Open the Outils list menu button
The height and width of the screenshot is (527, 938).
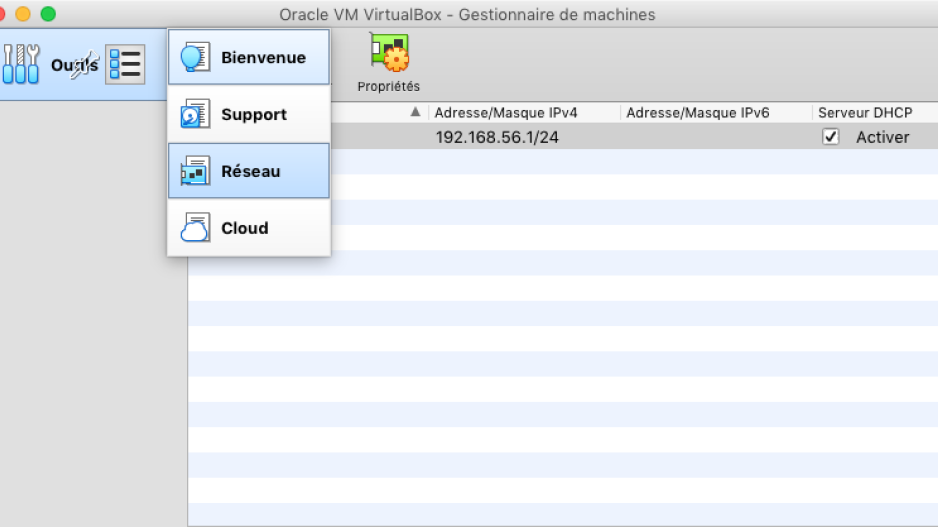pyautogui.click(x=125, y=64)
